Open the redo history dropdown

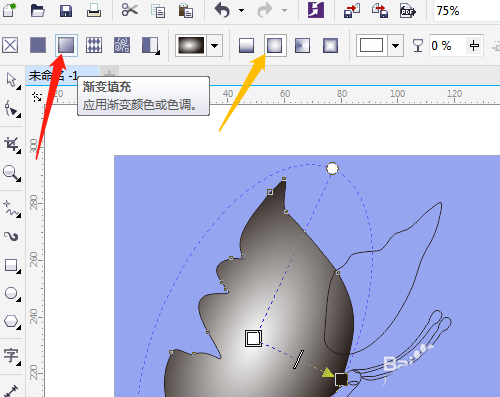pyautogui.click(x=284, y=10)
